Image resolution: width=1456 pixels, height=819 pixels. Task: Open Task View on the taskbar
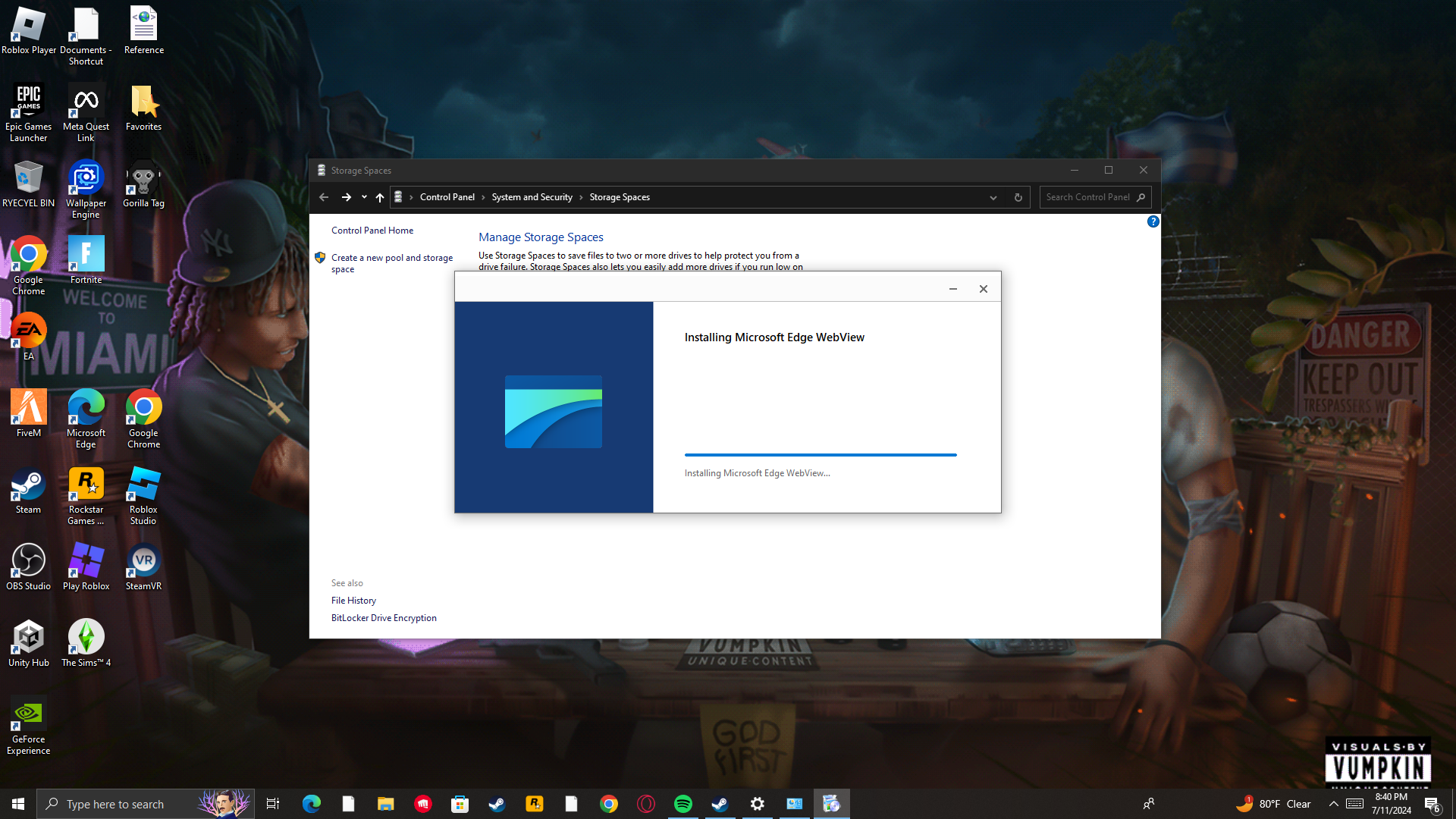pos(273,804)
